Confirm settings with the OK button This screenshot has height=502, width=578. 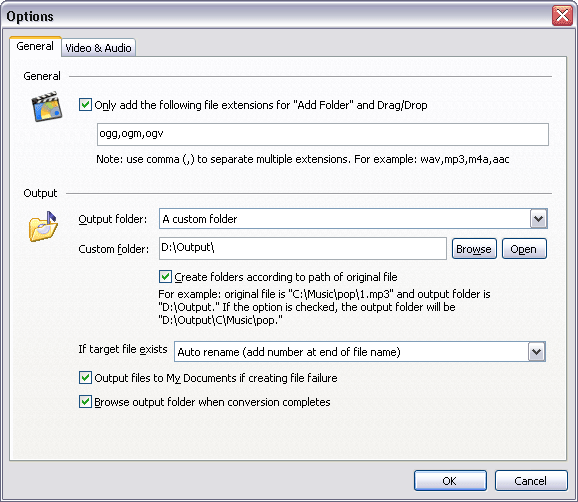click(x=450, y=481)
